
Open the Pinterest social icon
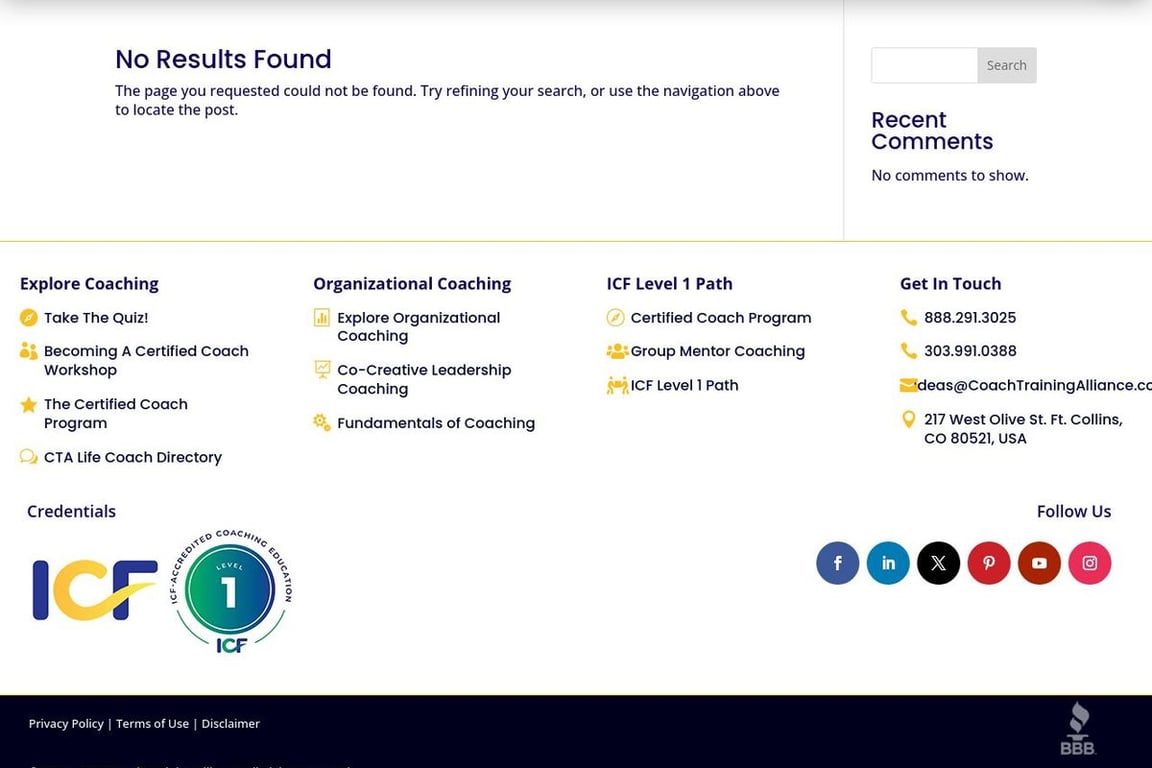coord(989,563)
